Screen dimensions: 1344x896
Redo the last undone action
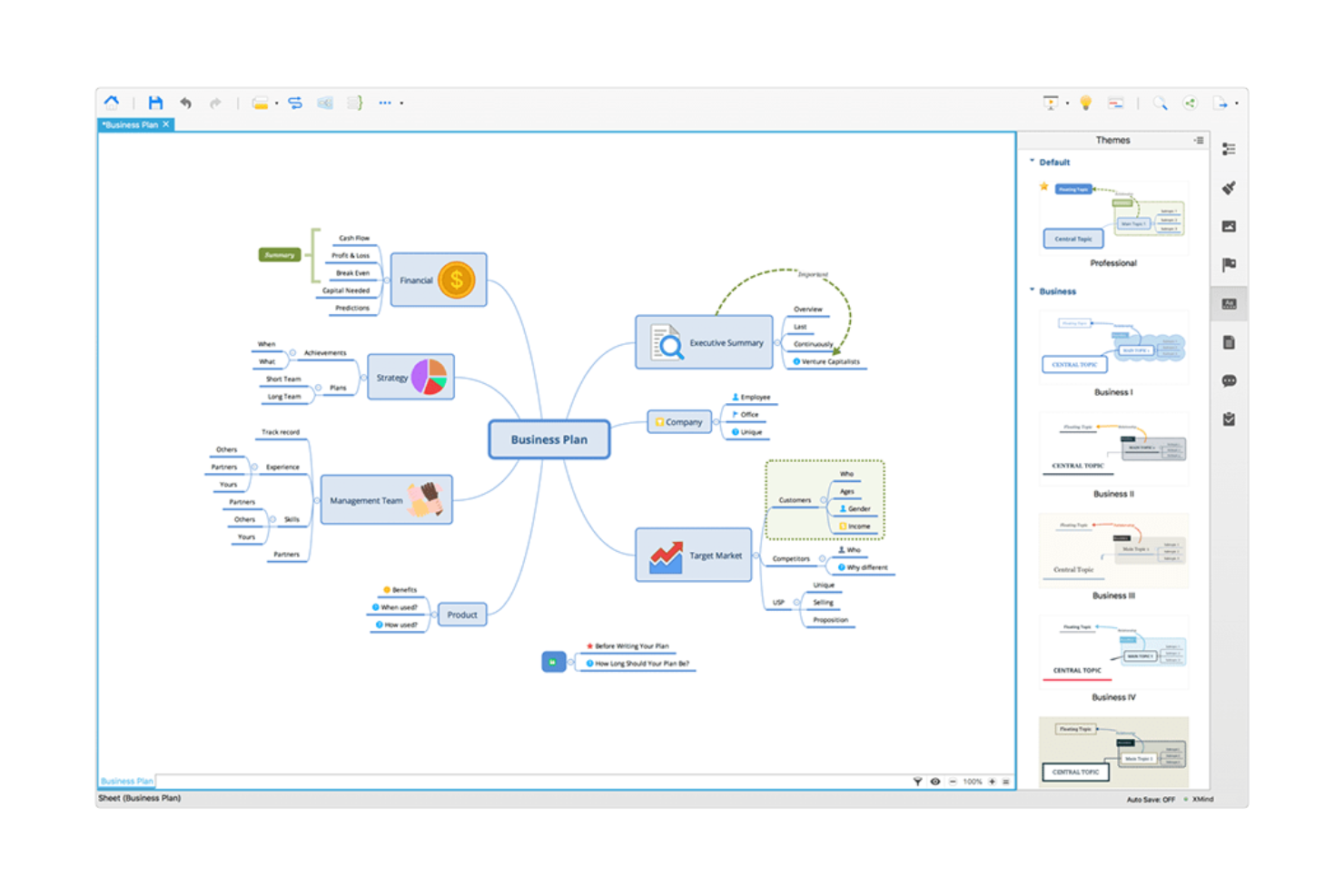(x=215, y=103)
